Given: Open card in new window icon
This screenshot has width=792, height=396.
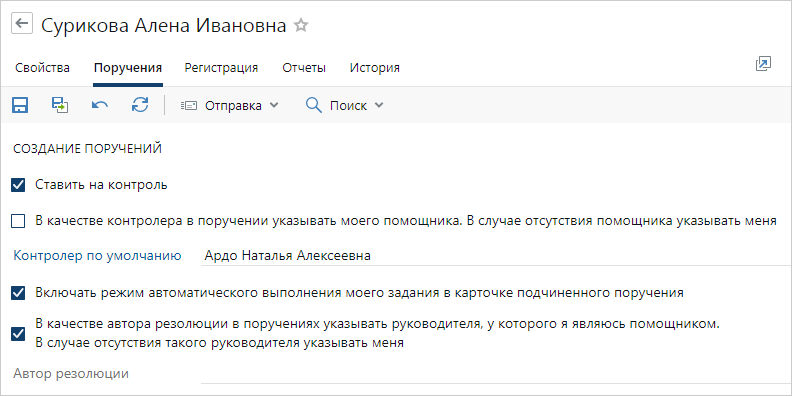Looking at the screenshot, I should [763, 64].
